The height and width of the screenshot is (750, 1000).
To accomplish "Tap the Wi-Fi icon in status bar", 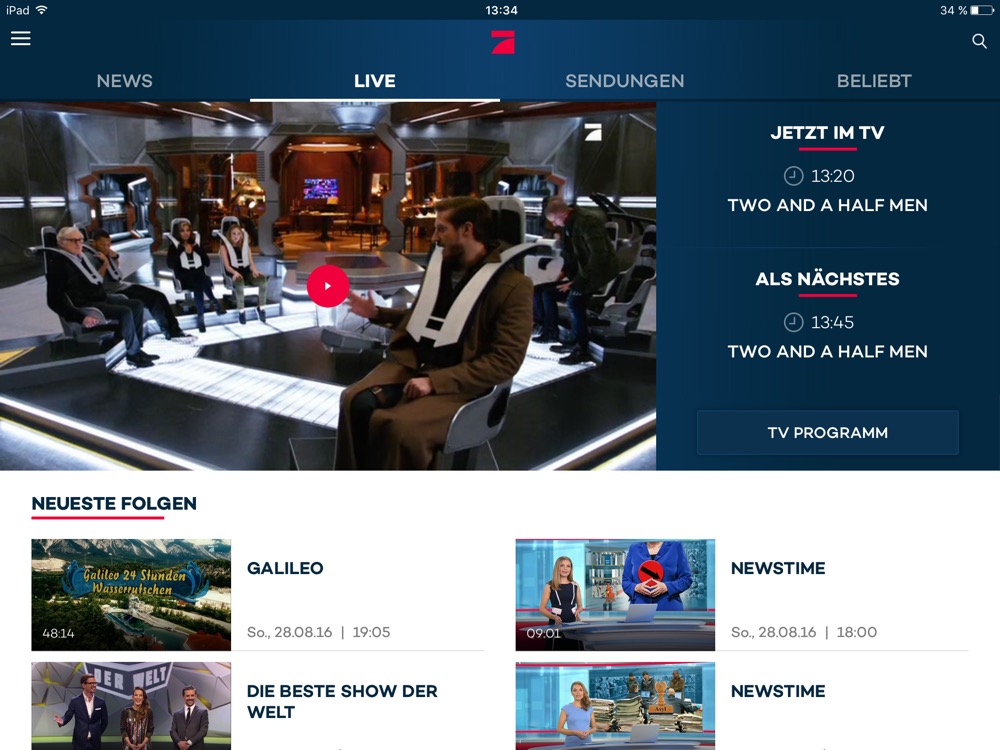I will click(41, 10).
